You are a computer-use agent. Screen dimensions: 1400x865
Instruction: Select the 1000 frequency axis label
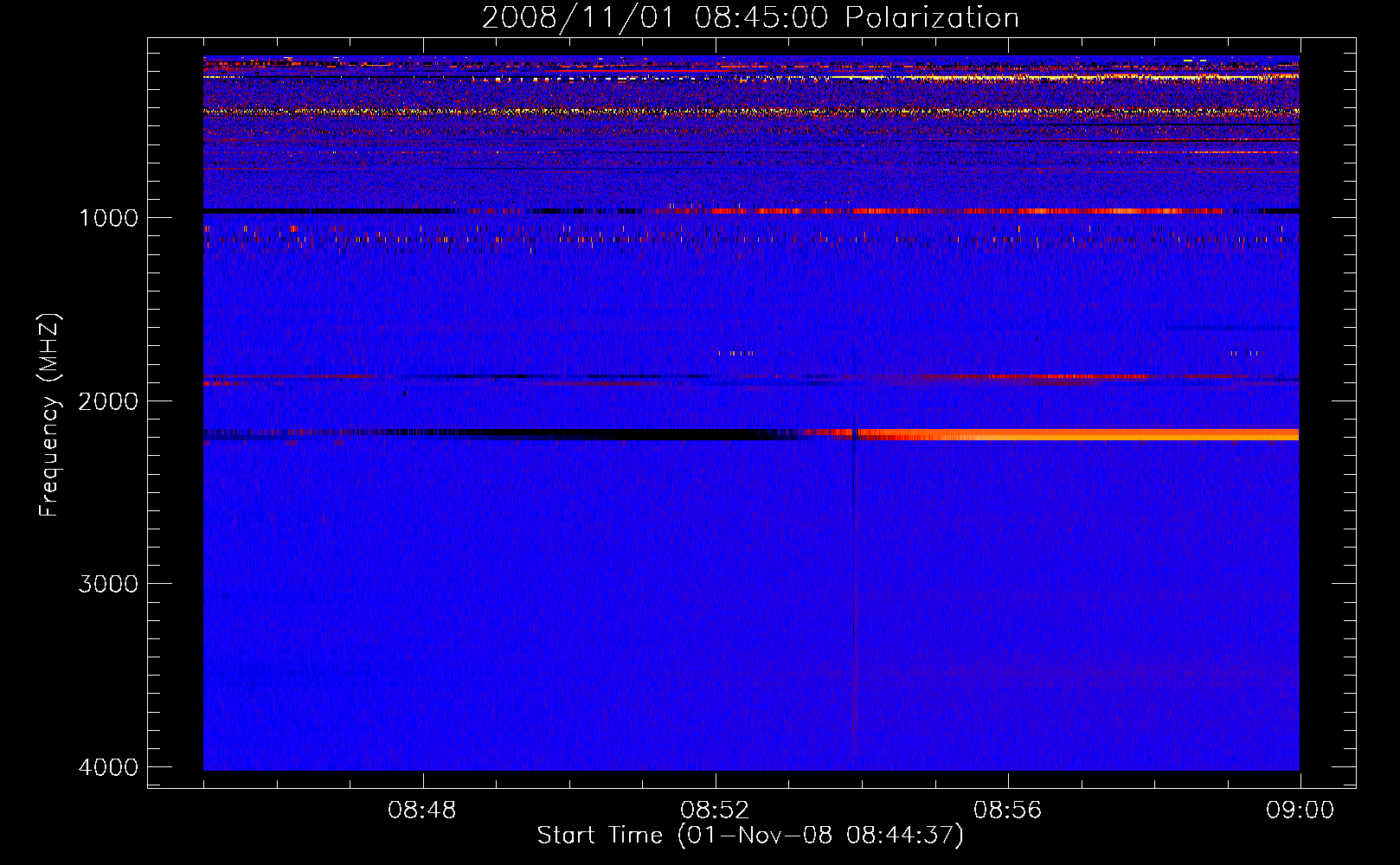(108, 218)
